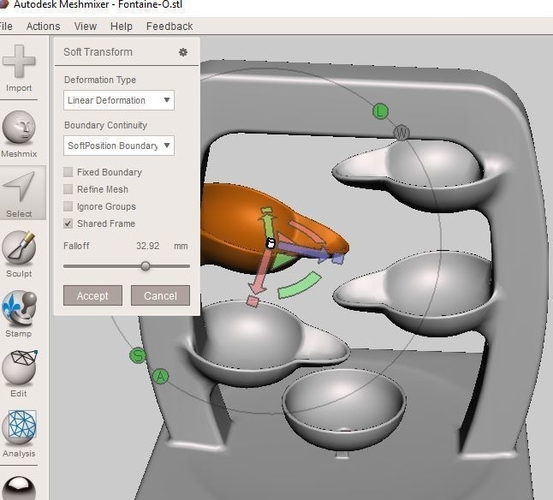Click the Import plus icon

coord(19,61)
